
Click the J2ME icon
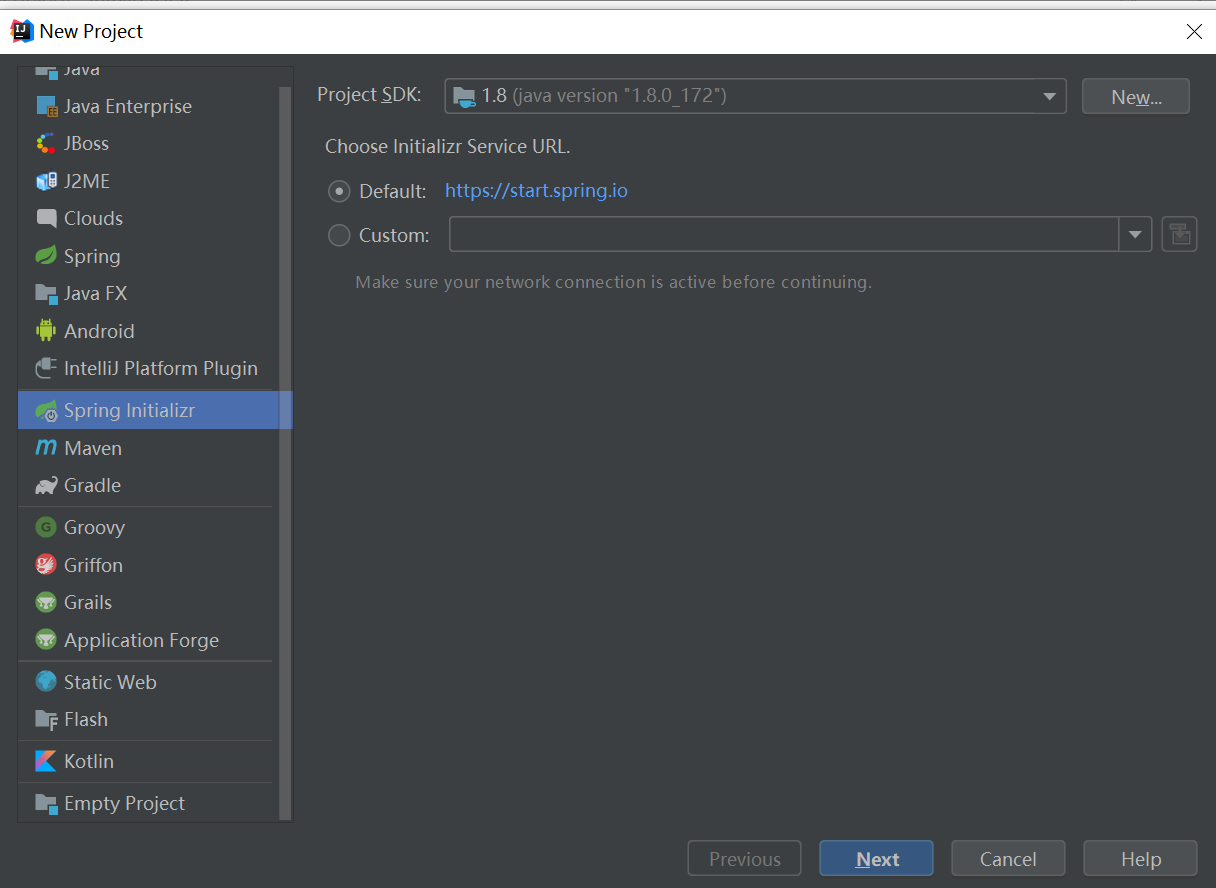click(x=46, y=181)
